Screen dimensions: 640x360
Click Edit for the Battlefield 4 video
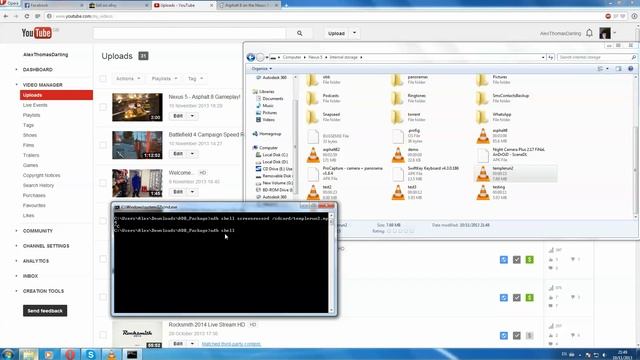178,154
